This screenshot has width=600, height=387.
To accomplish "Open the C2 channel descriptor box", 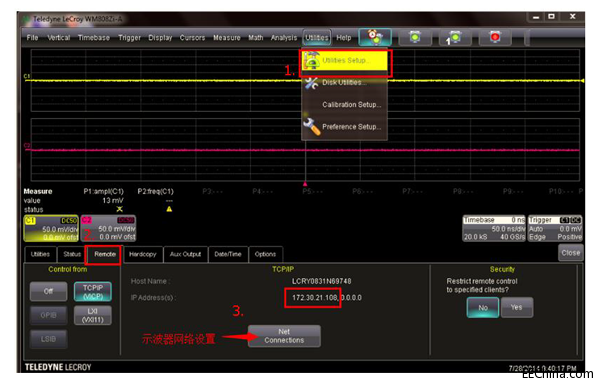I will pyautogui.click(x=108, y=229).
